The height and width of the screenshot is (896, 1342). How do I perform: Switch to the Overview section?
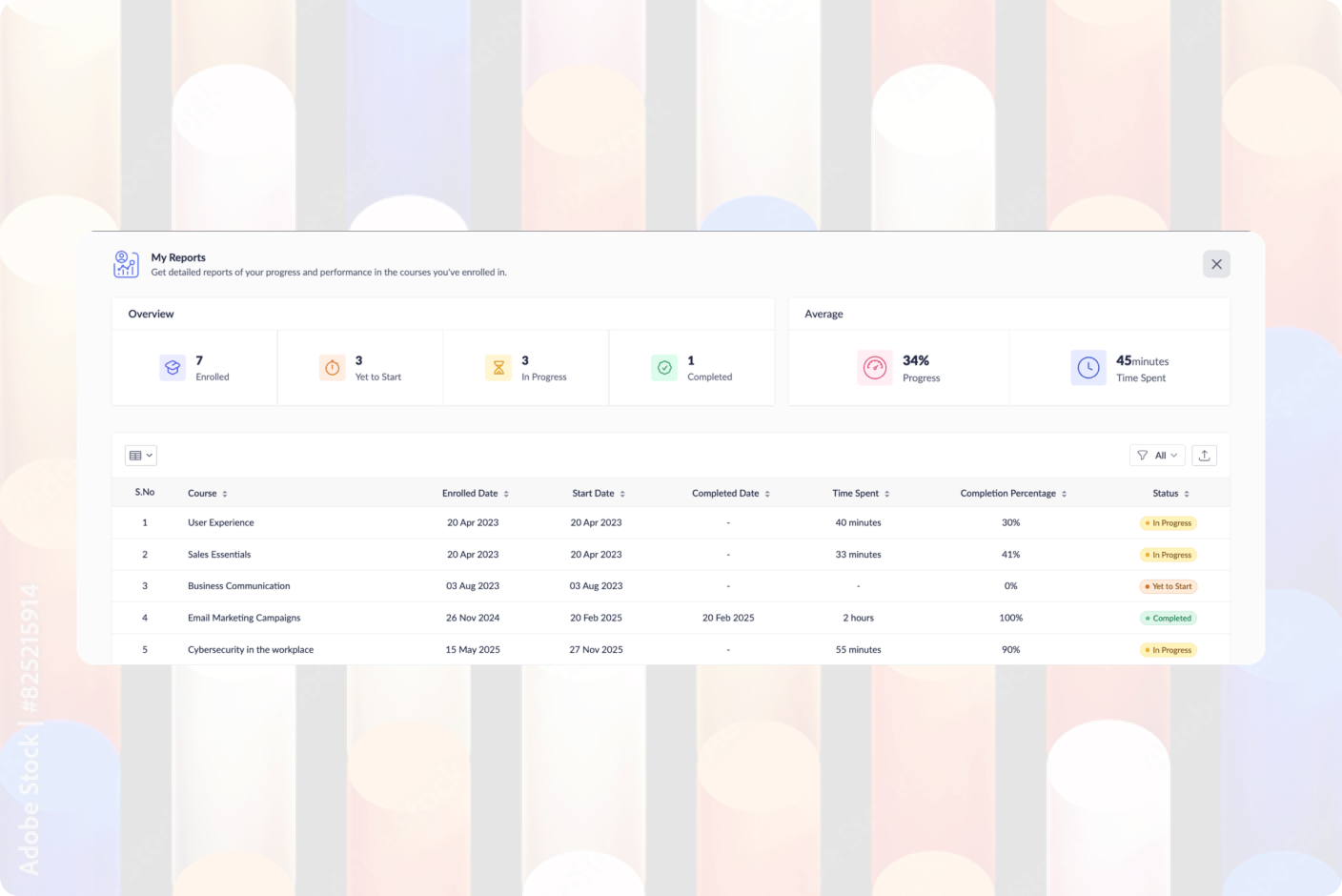(x=151, y=313)
